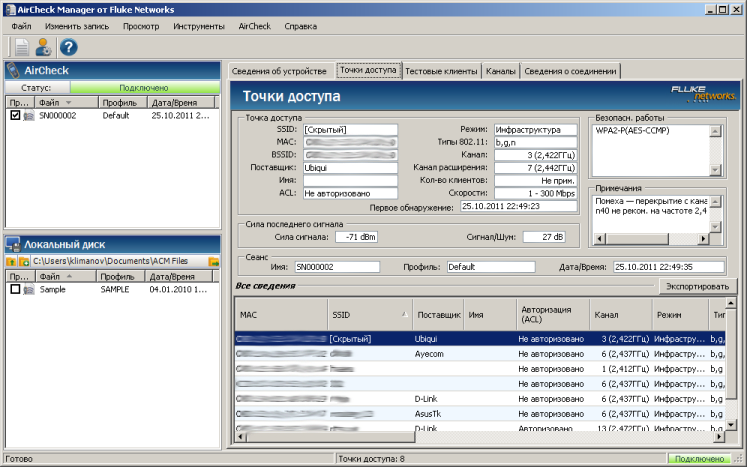Switch to Тестовые клиенты tab
Image resolution: width=747 pixels, height=467 pixels.
(441, 71)
